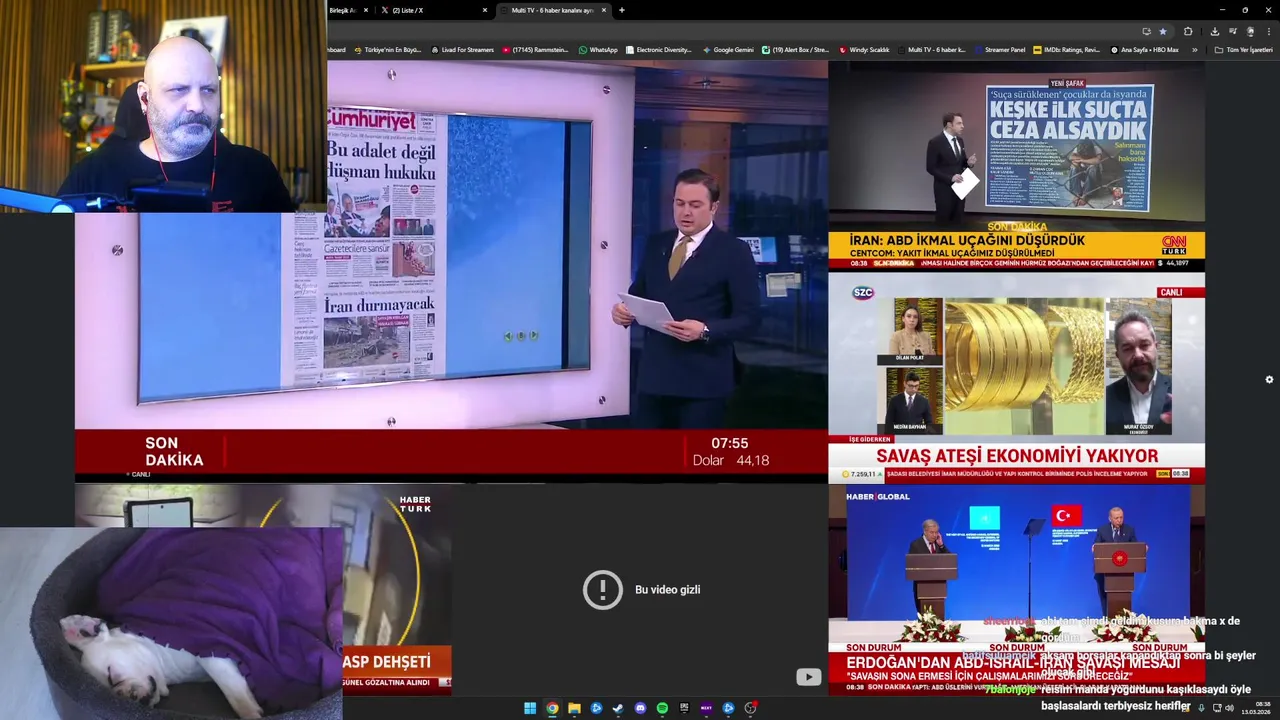Select the Haber Global Erdoğan video tile
The image size is (1280, 720).
pyautogui.click(x=1016, y=590)
